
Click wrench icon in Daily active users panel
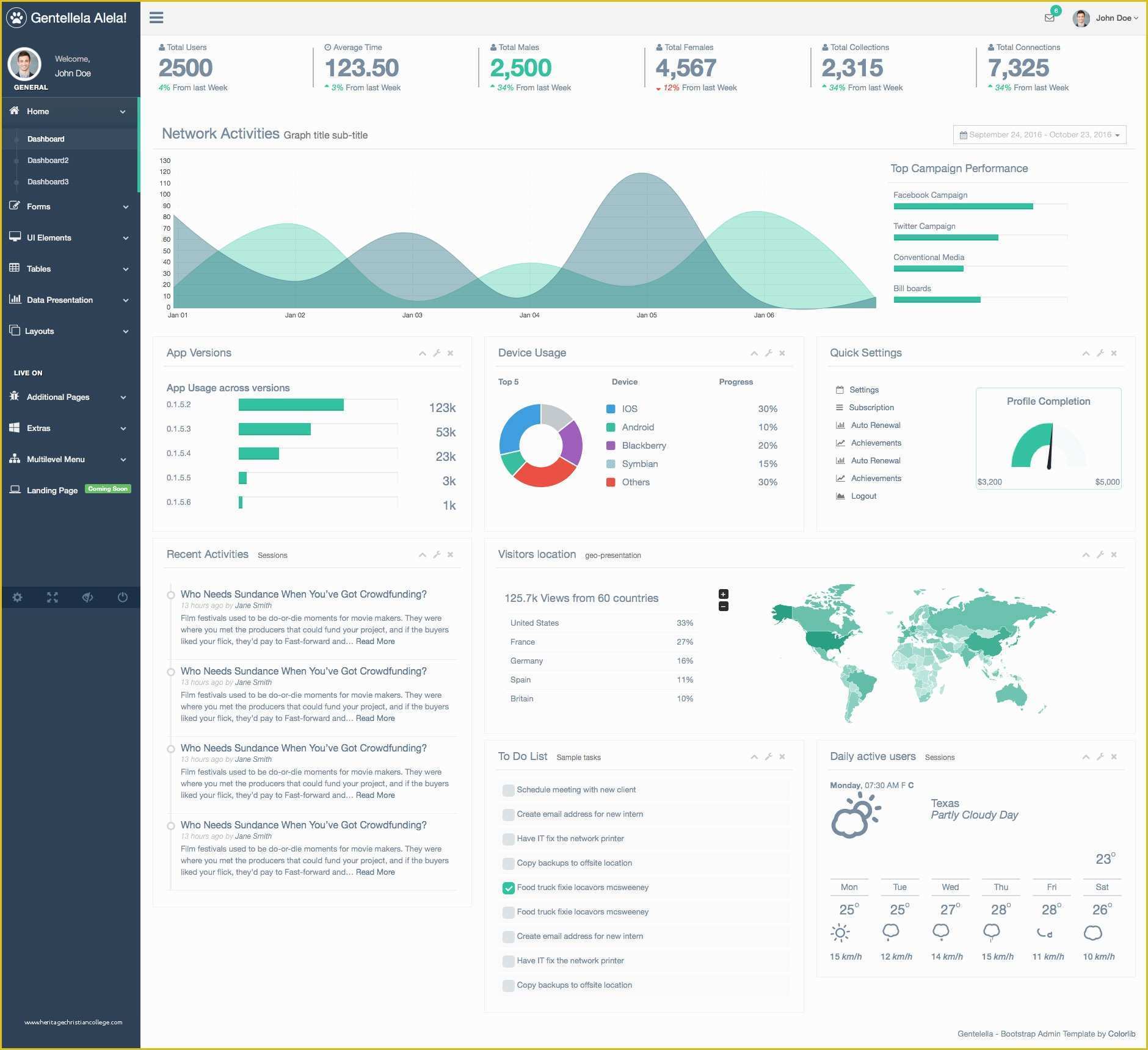pyautogui.click(x=1100, y=756)
